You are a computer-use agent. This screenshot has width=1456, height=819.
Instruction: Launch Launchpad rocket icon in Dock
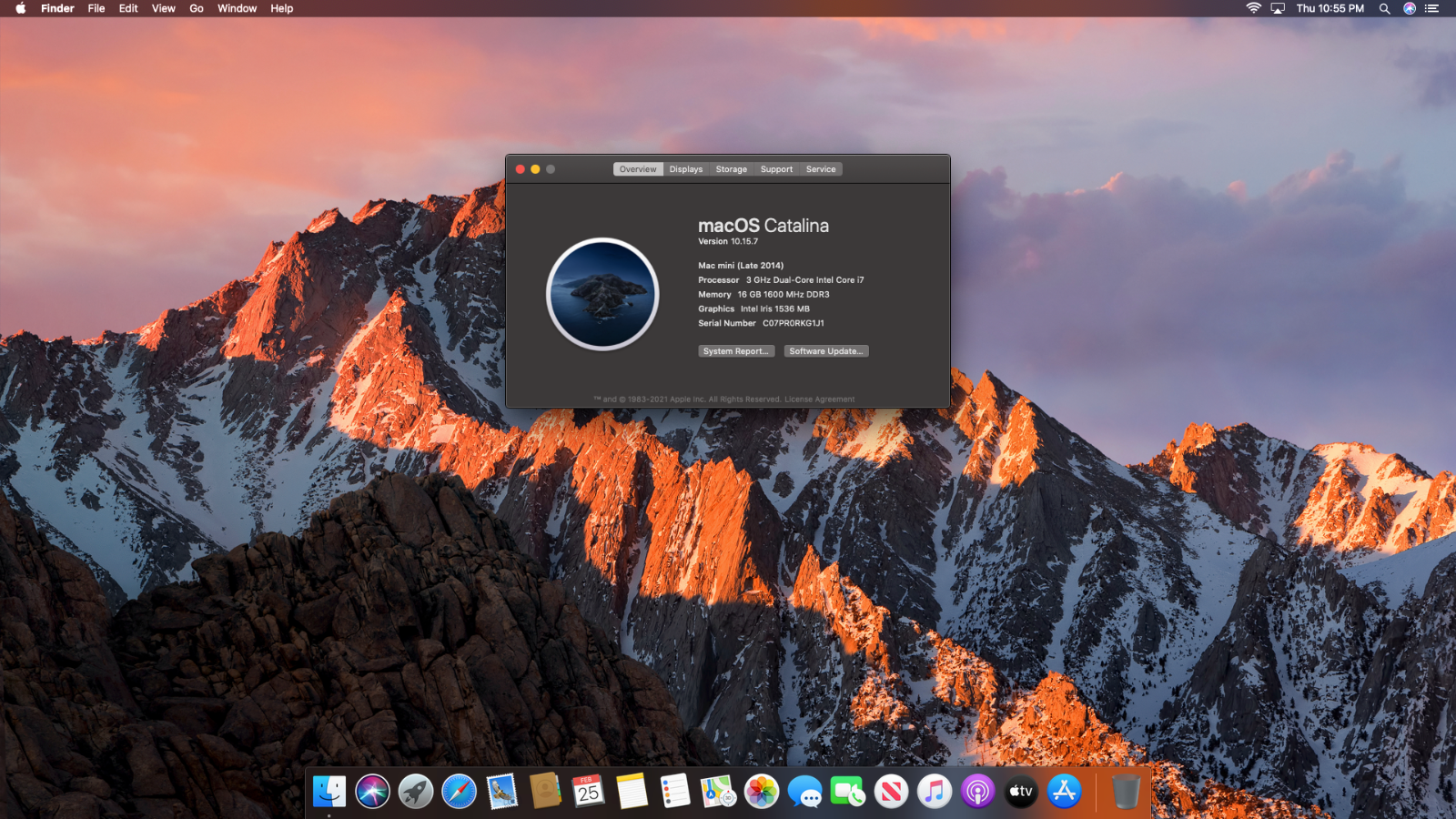pyautogui.click(x=416, y=792)
